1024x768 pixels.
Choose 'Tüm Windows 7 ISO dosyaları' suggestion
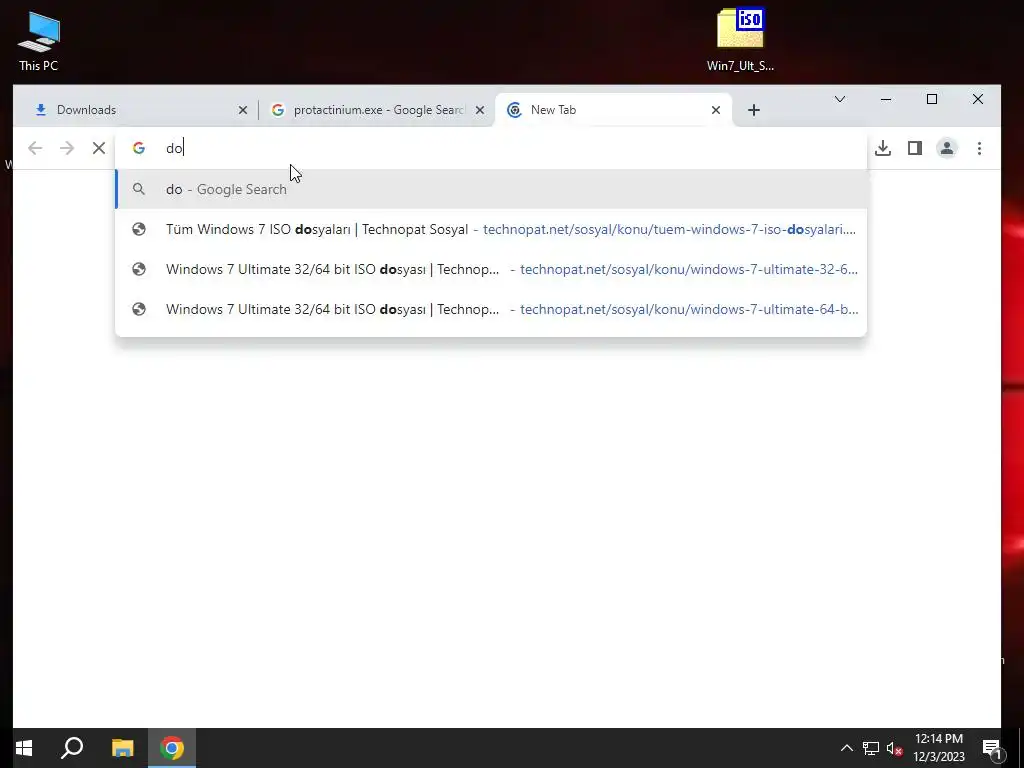(491, 229)
